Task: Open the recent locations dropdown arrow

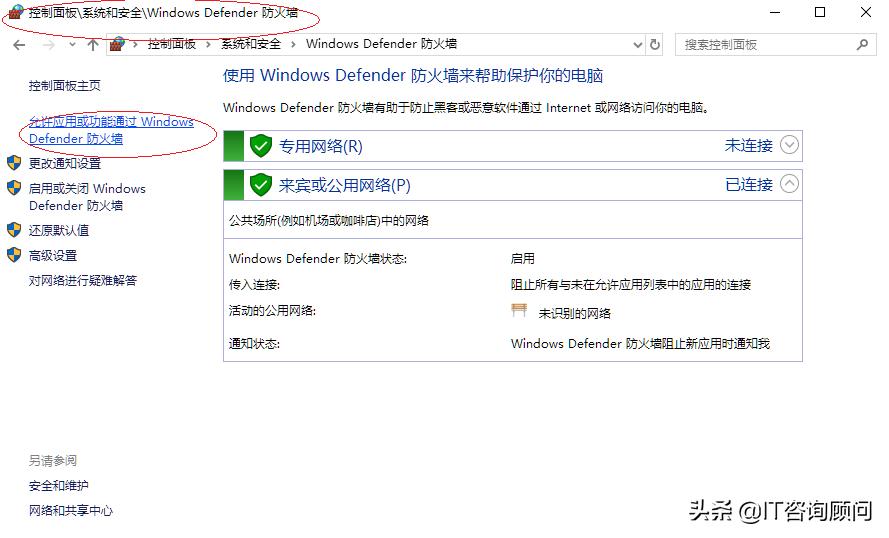Action: tap(72, 45)
